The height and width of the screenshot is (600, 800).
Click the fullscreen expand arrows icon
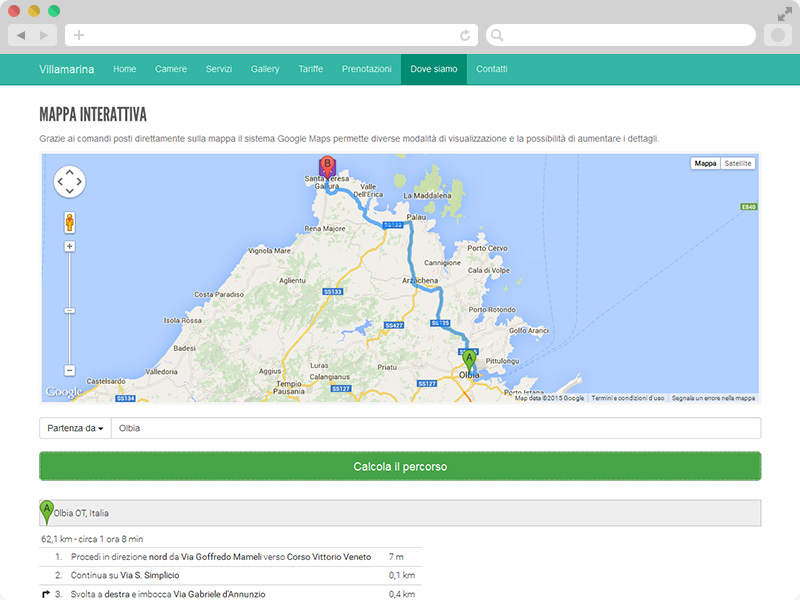784,14
